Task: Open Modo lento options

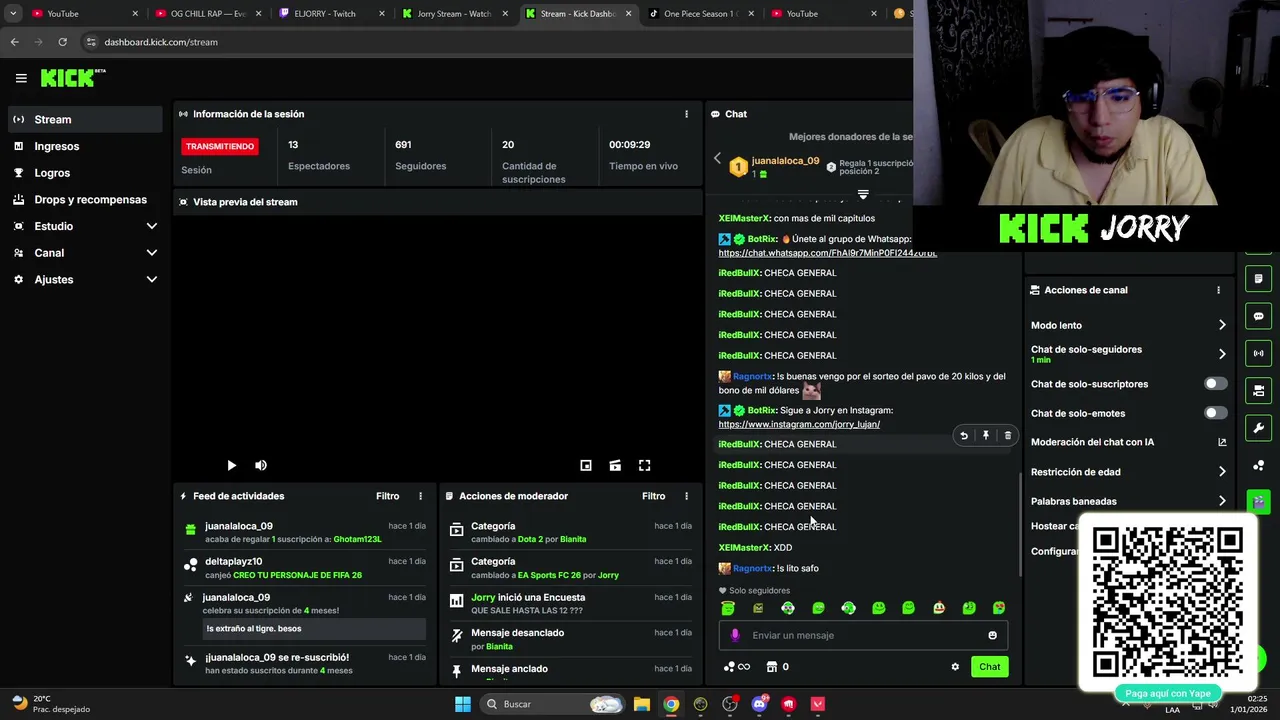Action: (x=1128, y=325)
